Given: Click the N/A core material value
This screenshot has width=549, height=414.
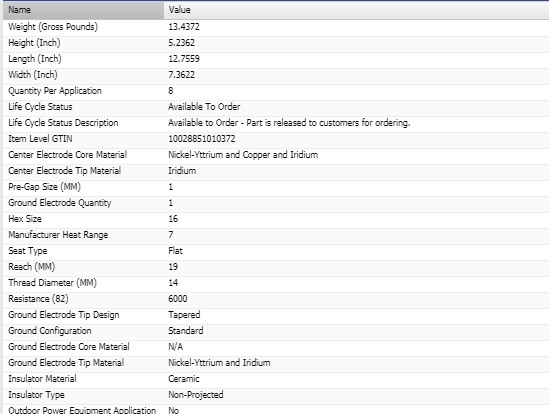Looking at the screenshot, I should pos(175,347).
